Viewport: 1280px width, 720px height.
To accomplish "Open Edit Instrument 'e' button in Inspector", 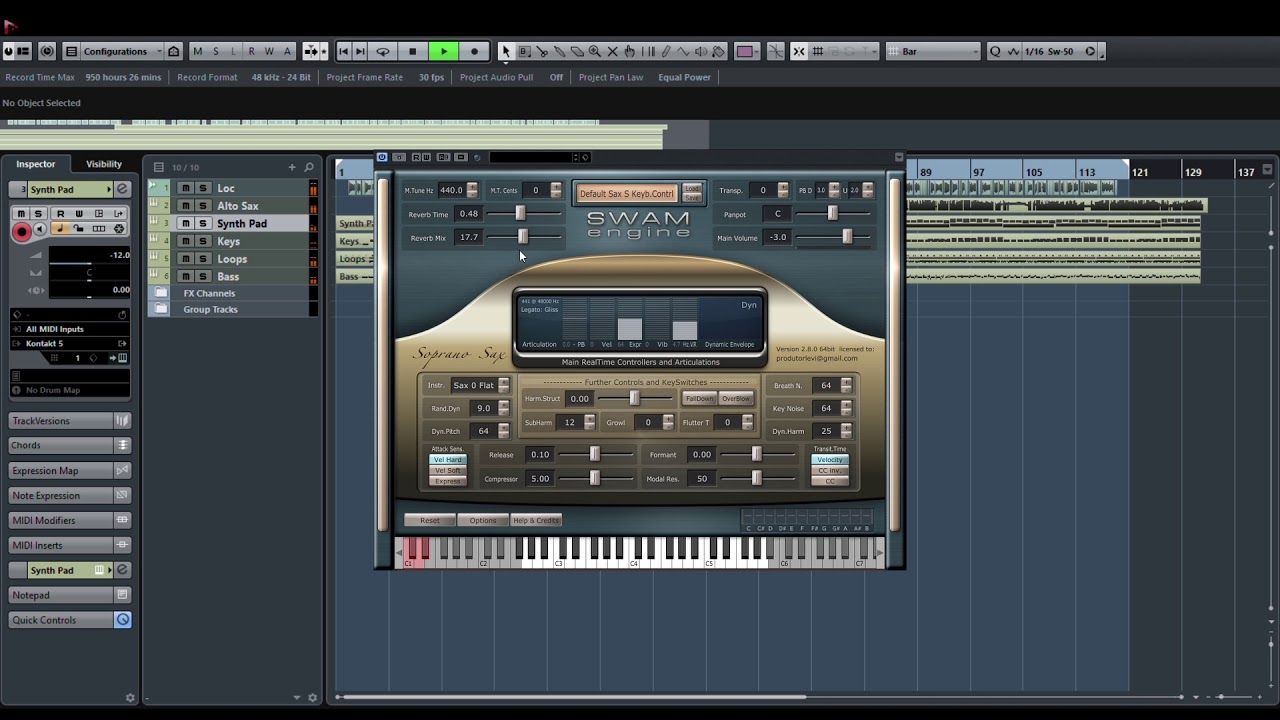I will point(122,189).
